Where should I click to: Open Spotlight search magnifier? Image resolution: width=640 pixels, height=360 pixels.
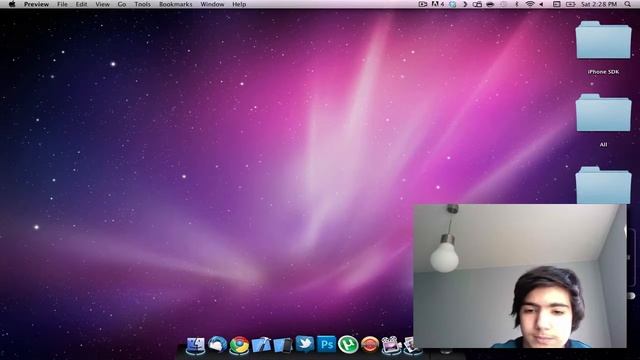[627, 4]
